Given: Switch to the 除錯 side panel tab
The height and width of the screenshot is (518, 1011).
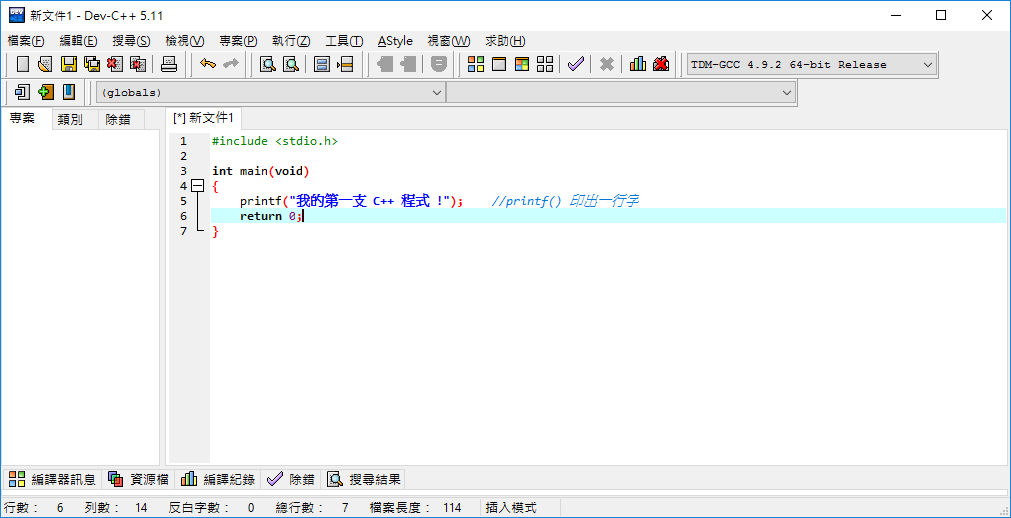Looking at the screenshot, I should (119, 119).
